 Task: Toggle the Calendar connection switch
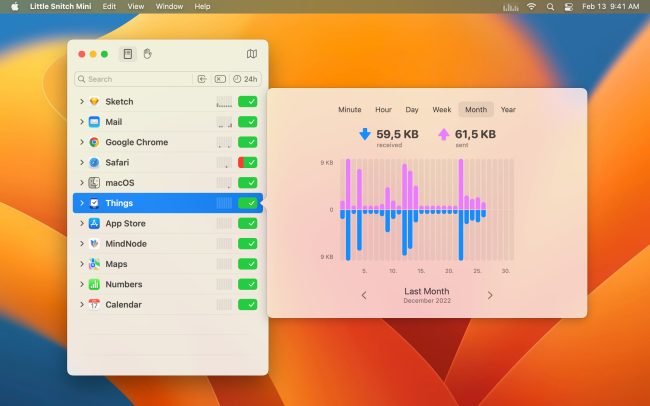(247, 305)
